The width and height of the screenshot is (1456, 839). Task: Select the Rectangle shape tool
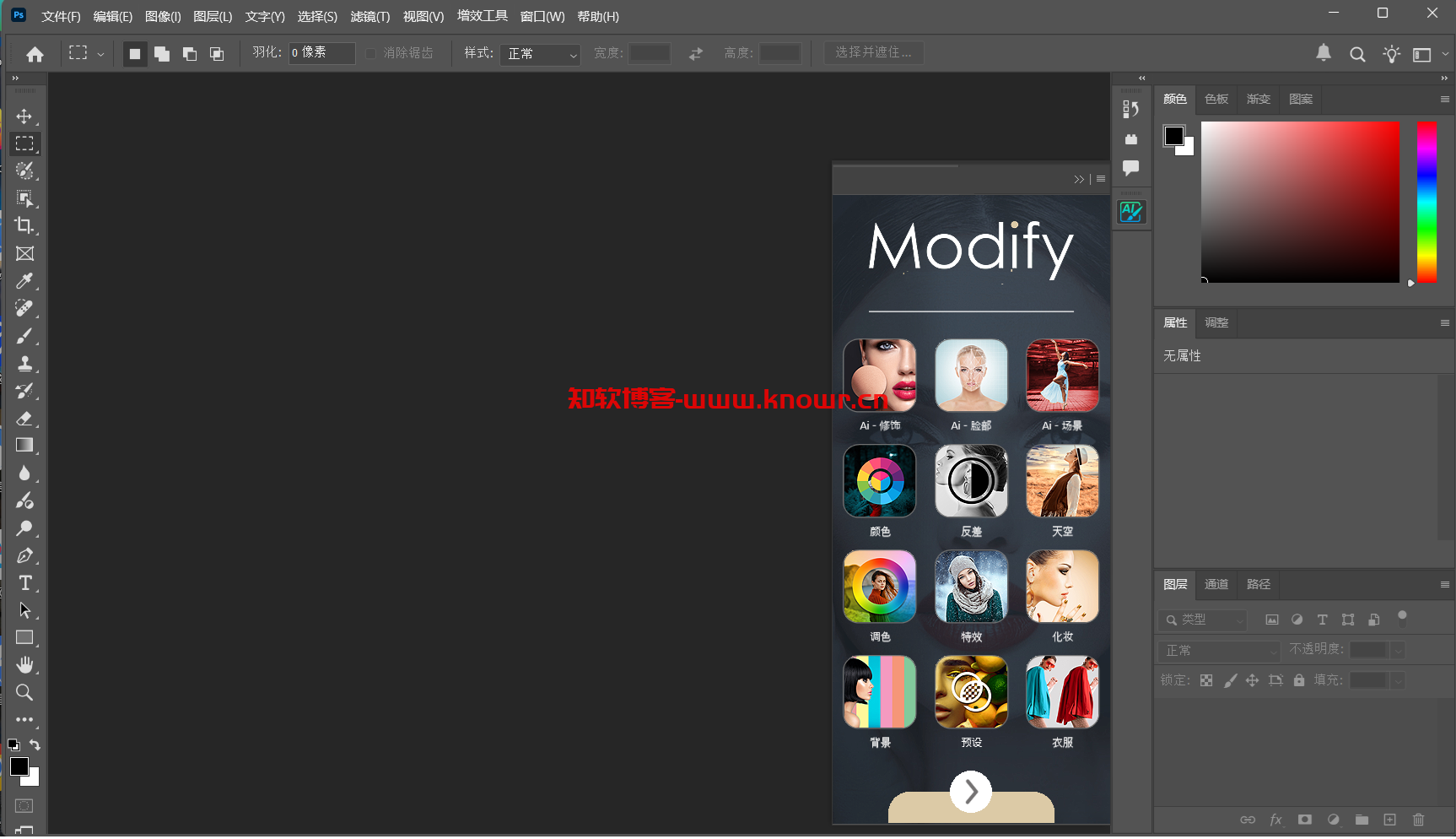coord(24,637)
